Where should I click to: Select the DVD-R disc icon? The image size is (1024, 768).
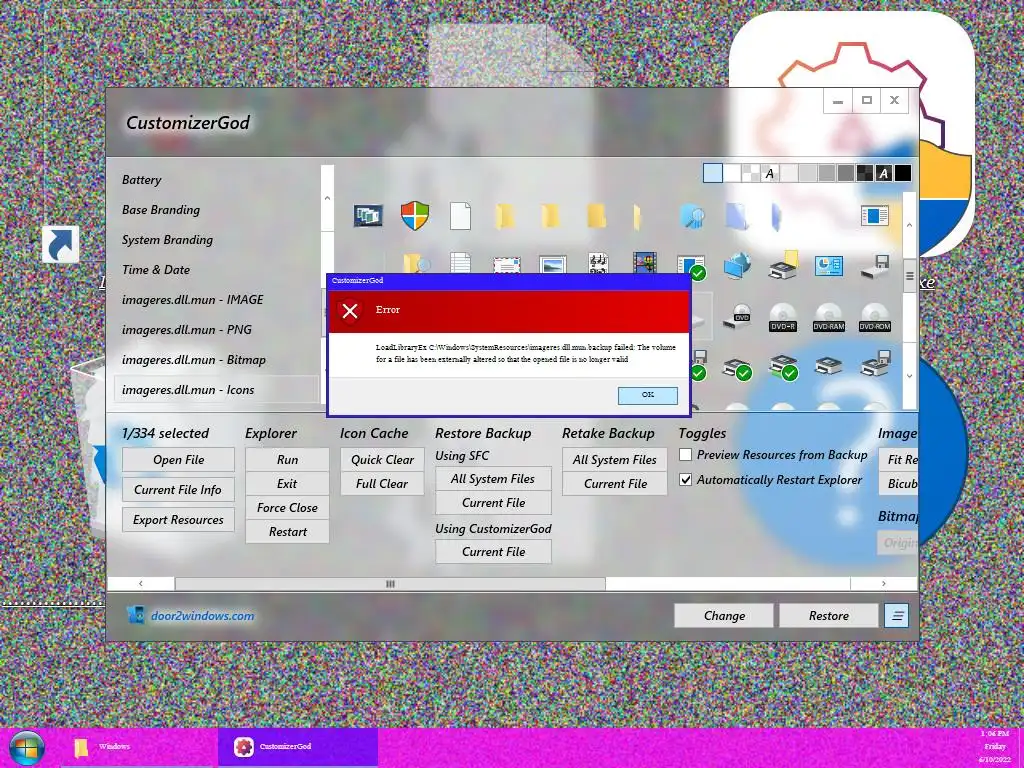click(783, 317)
